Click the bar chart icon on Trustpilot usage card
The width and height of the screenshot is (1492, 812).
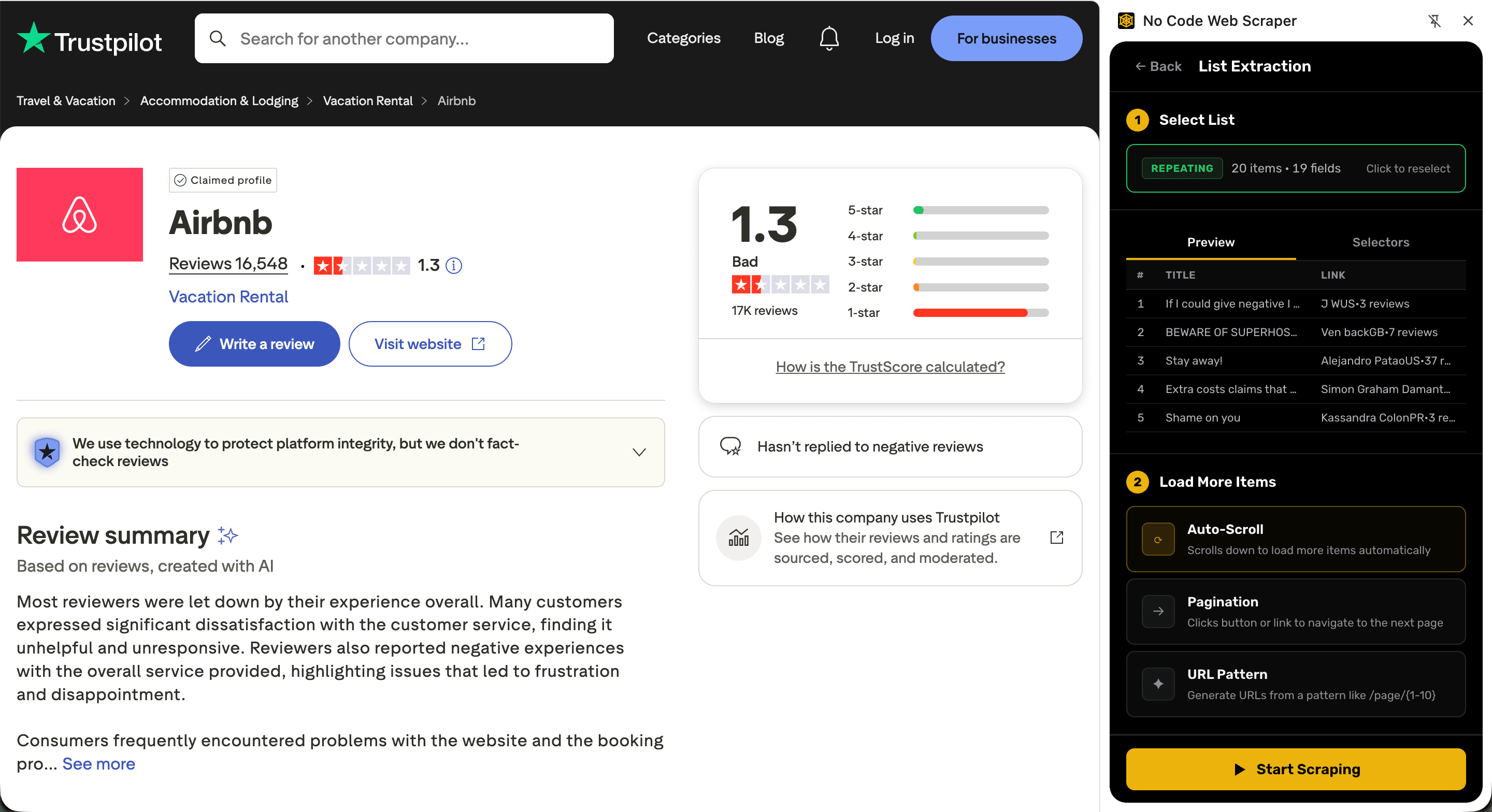pos(738,538)
